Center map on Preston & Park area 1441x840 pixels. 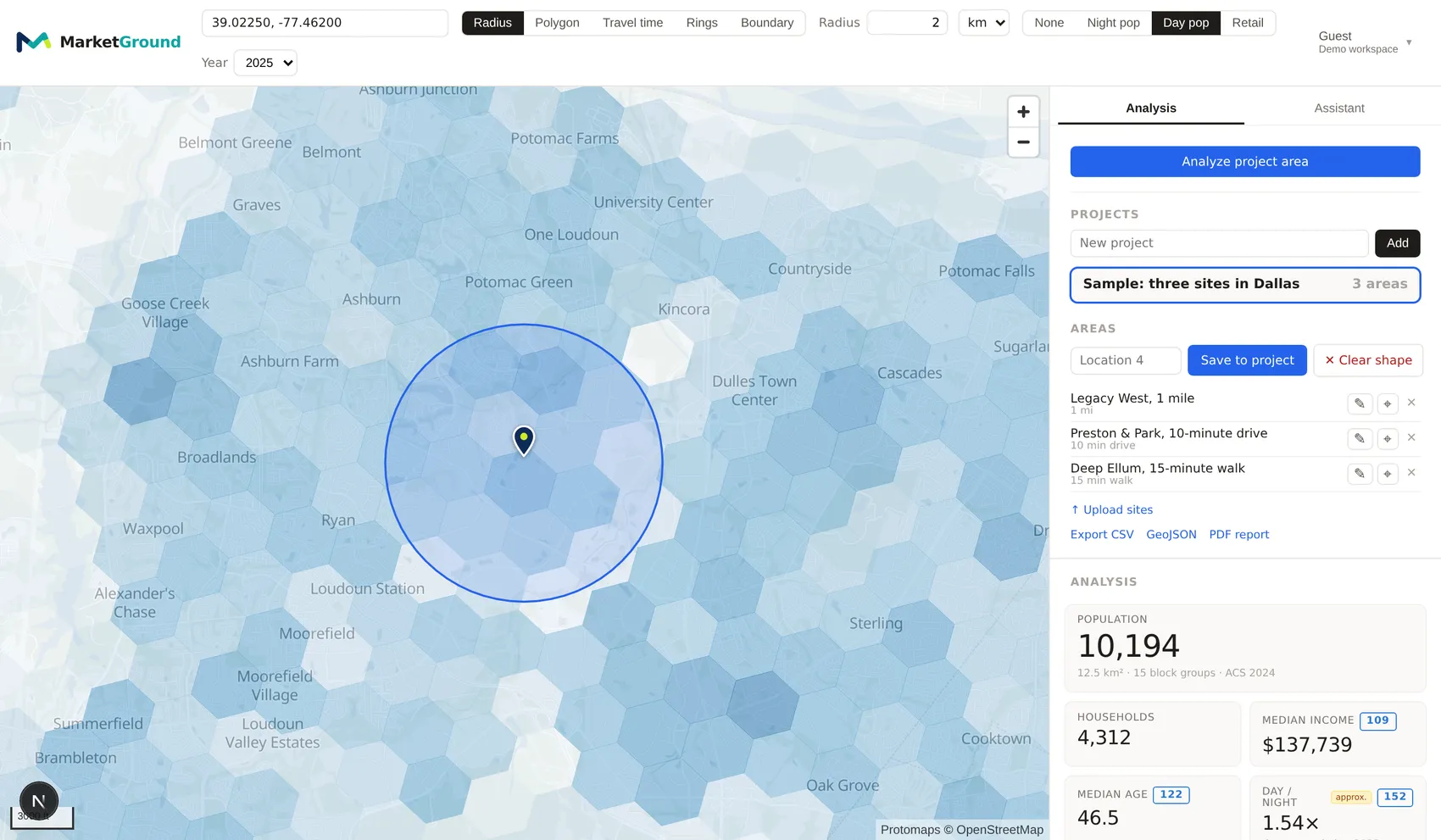tap(1388, 438)
